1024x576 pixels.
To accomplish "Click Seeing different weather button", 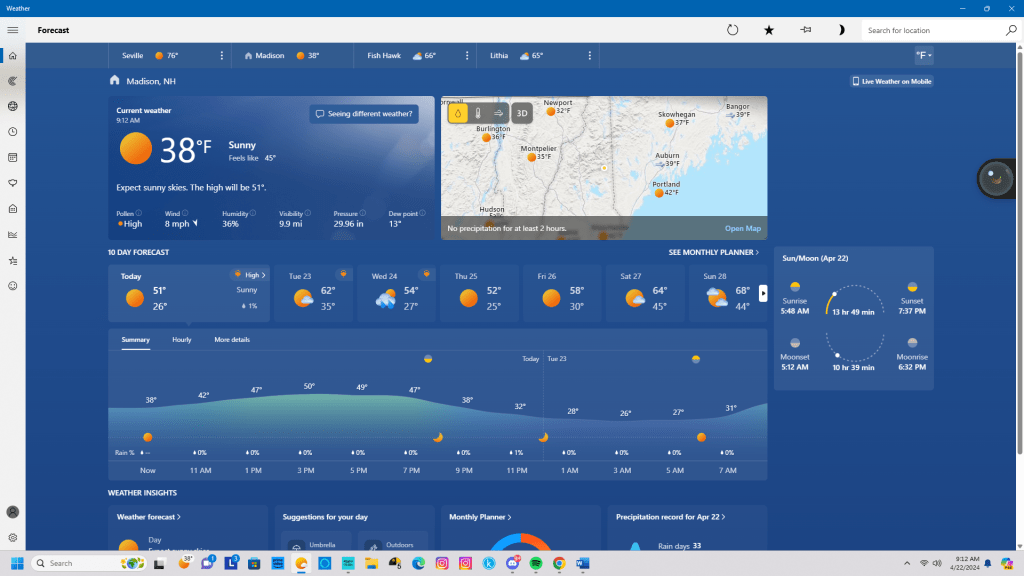I will pyautogui.click(x=363, y=114).
